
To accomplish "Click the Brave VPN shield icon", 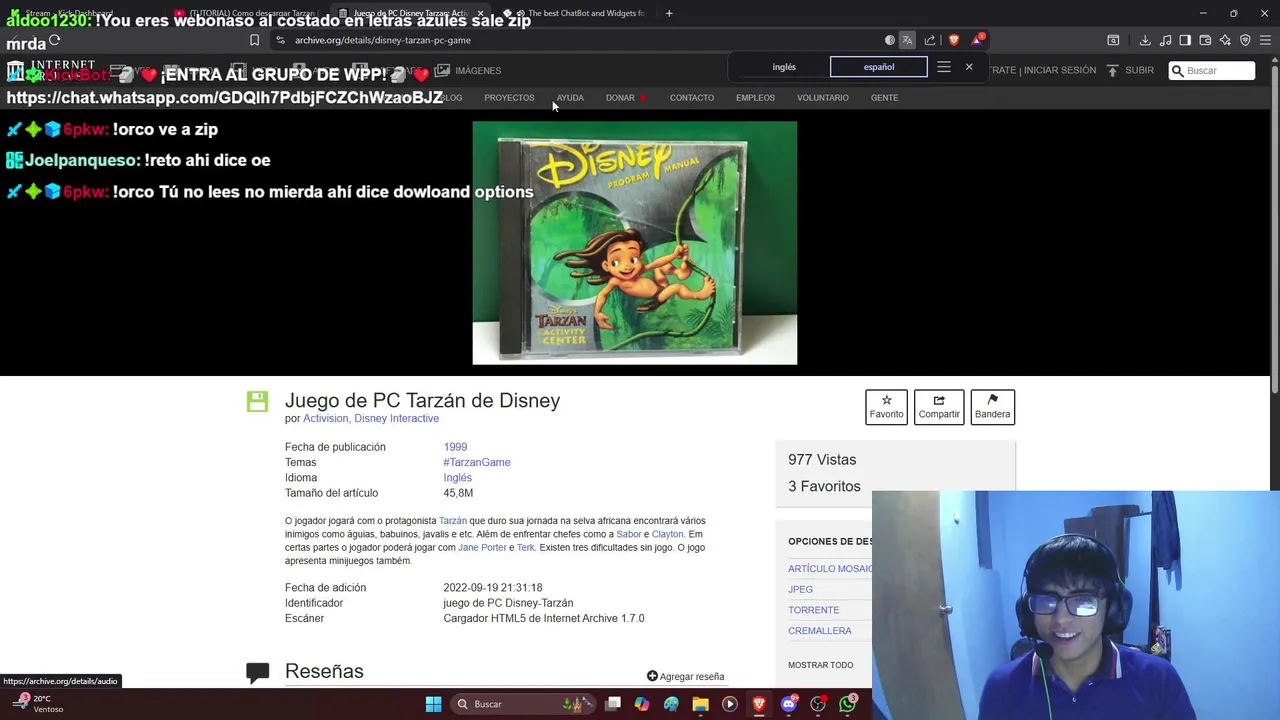I will click(x=1245, y=40).
